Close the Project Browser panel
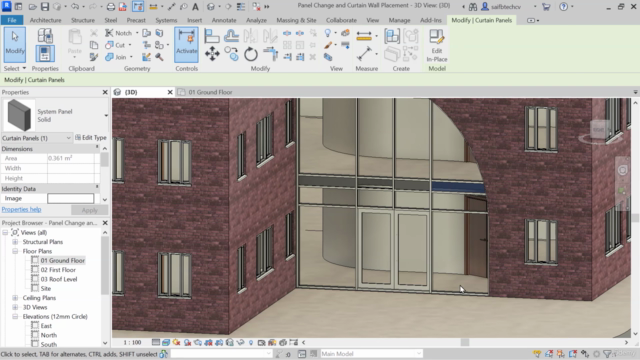The image size is (640, 360). pyautogui.click(x=105, y=223)
